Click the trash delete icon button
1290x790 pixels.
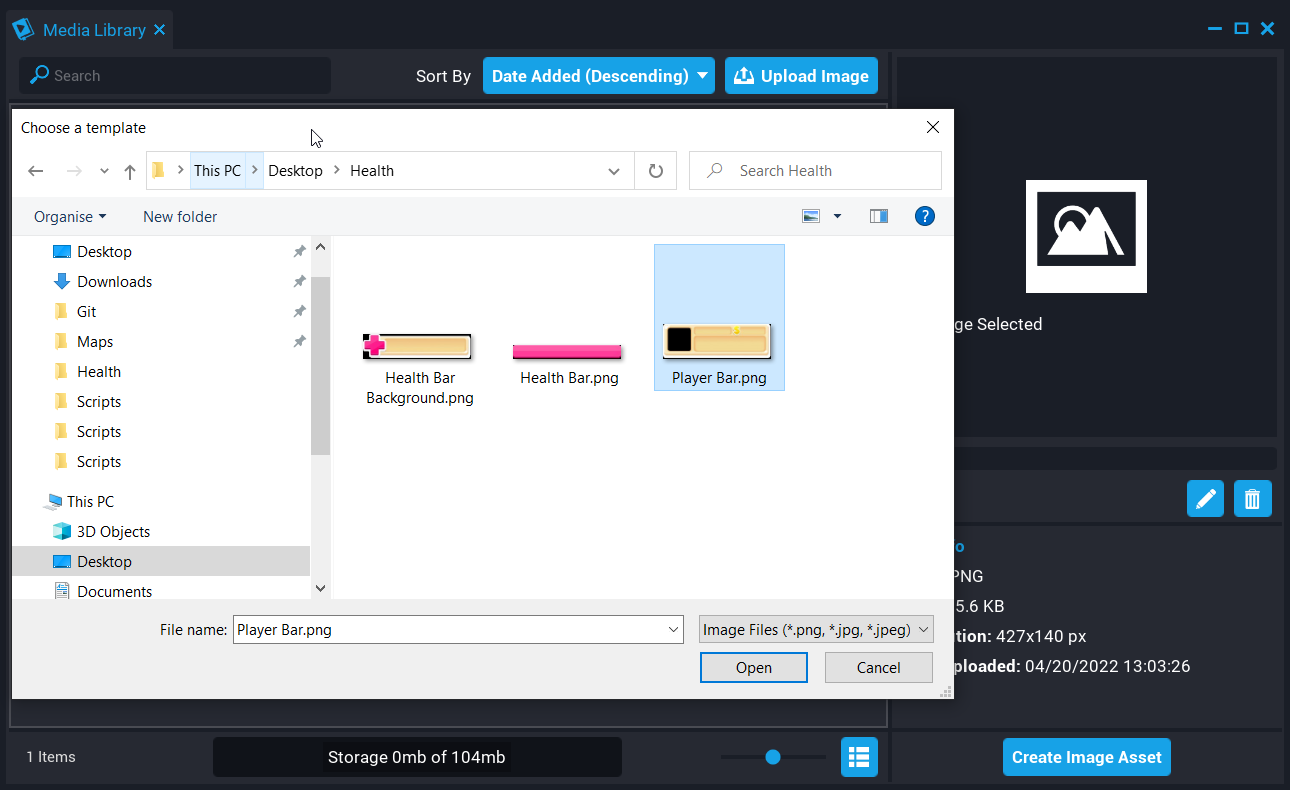coord(1252,498)
